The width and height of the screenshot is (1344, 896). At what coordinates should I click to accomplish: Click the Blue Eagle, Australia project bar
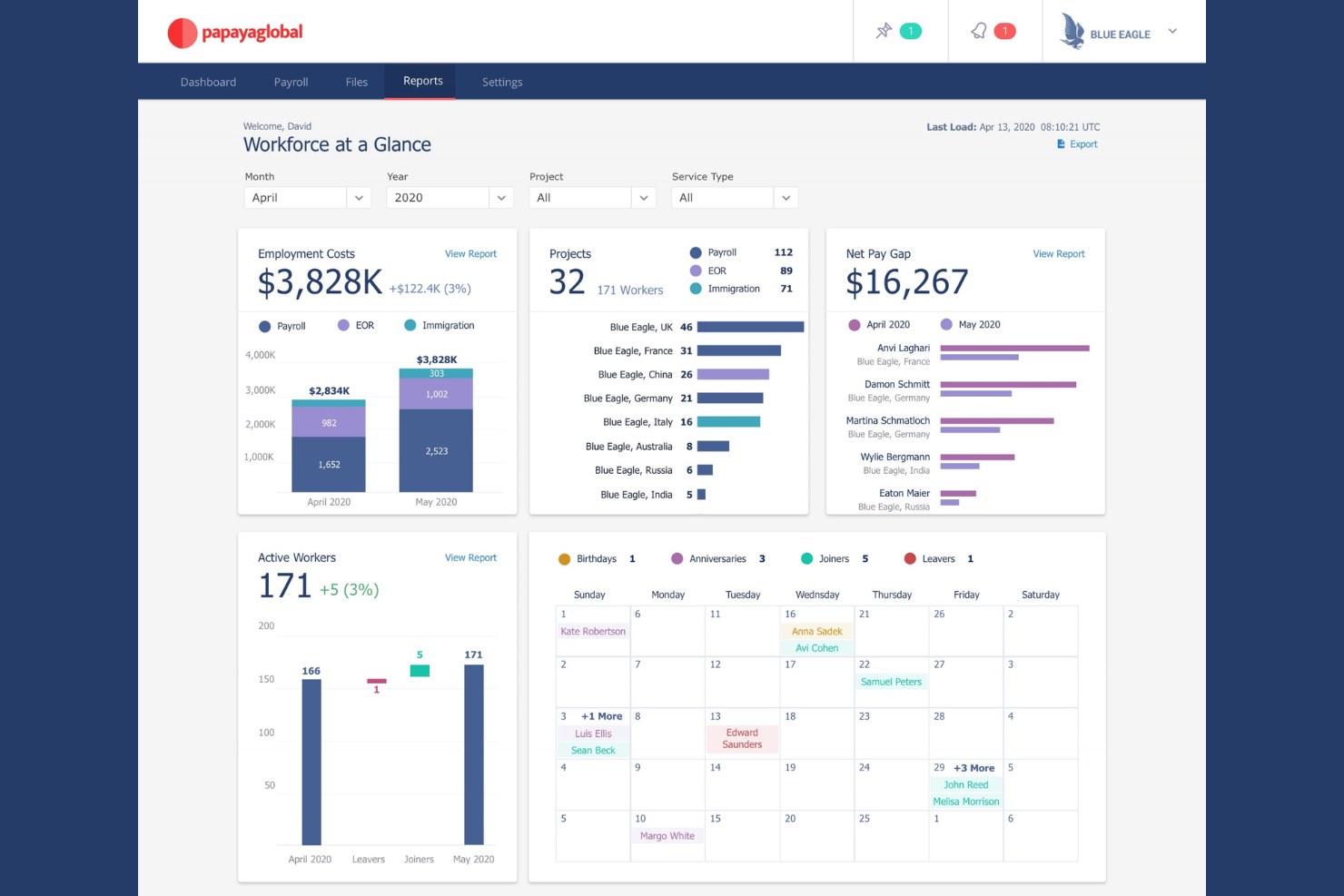click(713, 447)
